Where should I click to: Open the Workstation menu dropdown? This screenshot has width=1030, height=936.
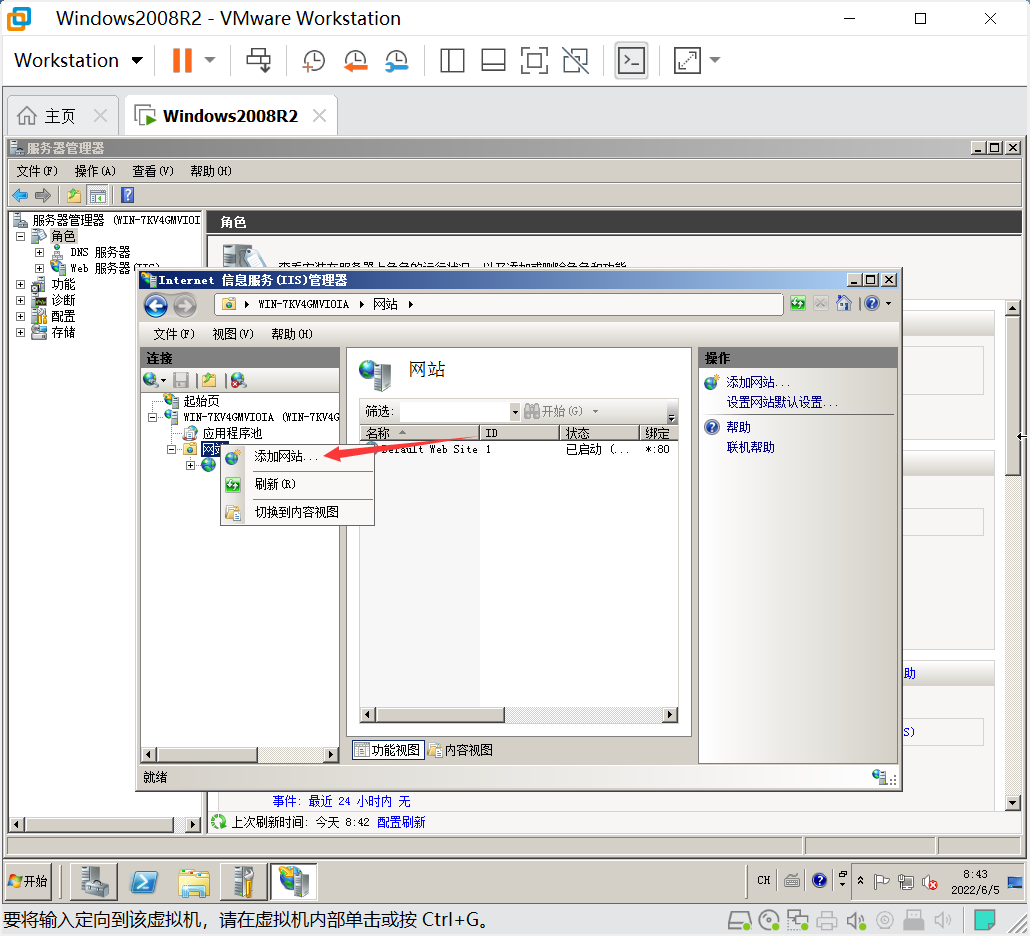[78, 60]
